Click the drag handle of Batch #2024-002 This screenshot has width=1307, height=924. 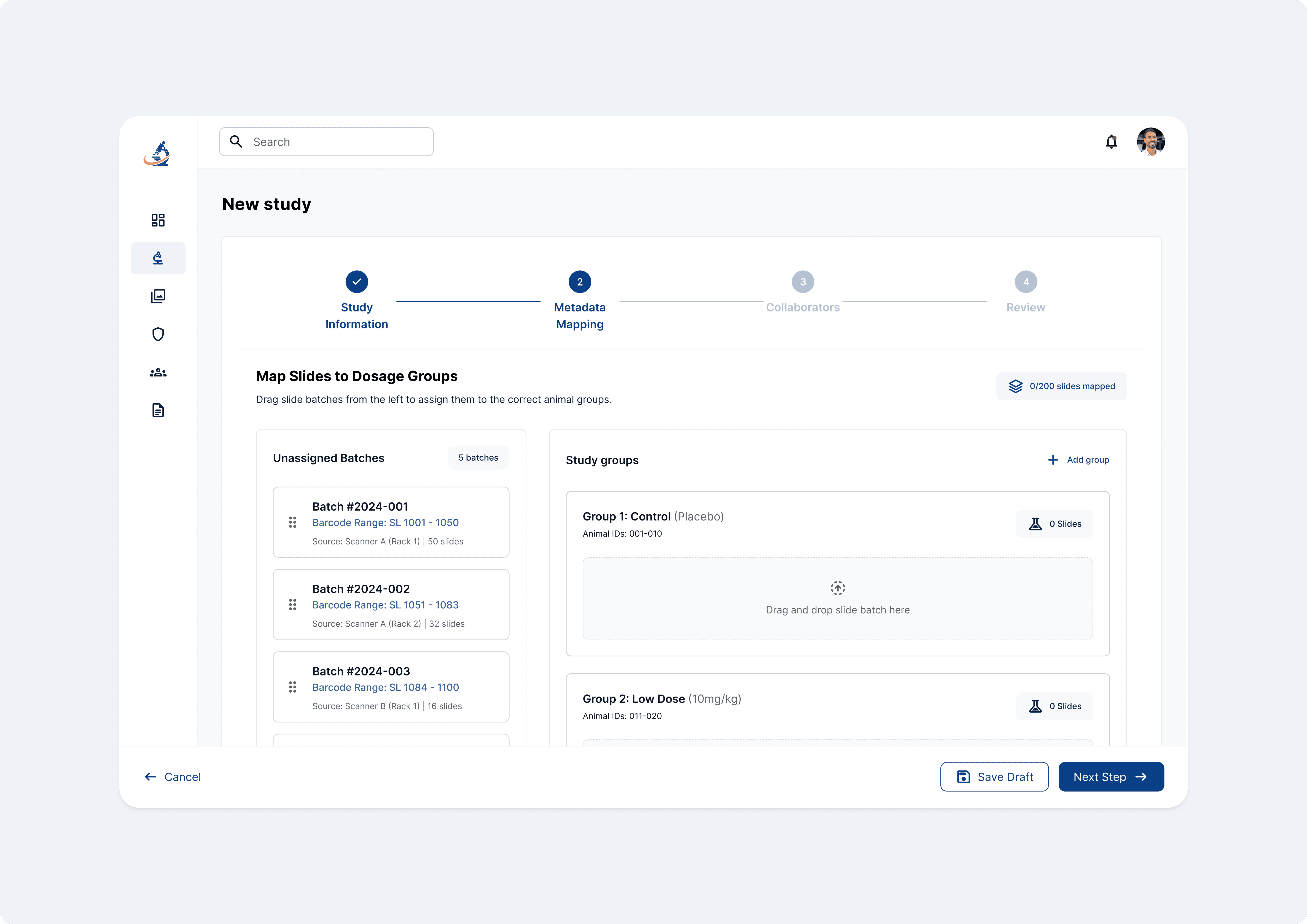pos(293,605)
